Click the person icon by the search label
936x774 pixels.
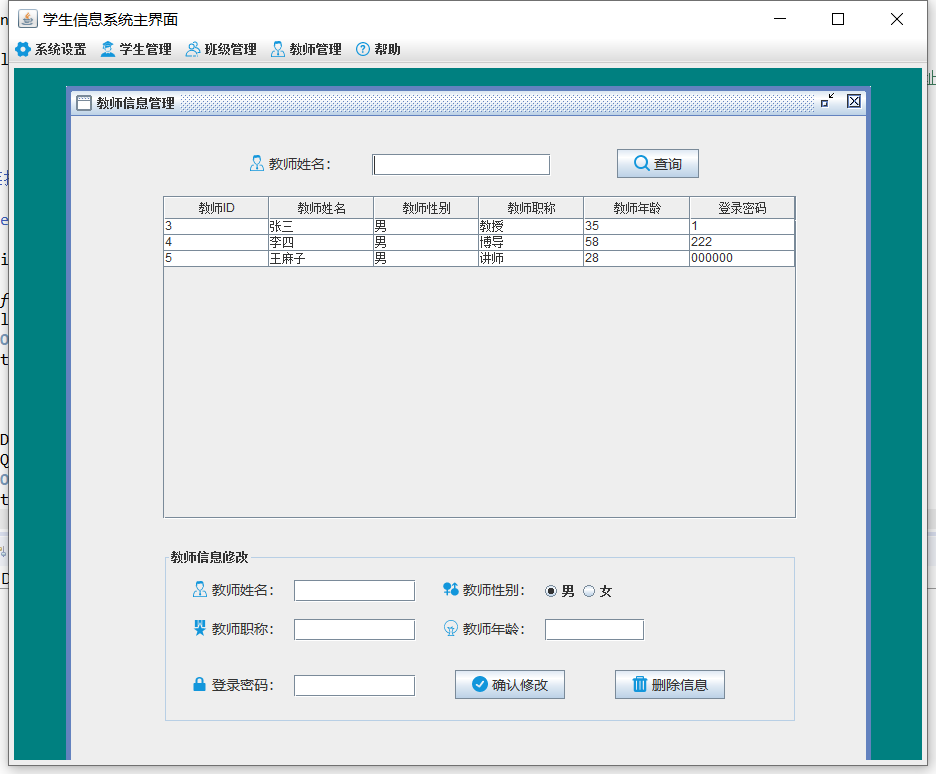coord(257,164)
